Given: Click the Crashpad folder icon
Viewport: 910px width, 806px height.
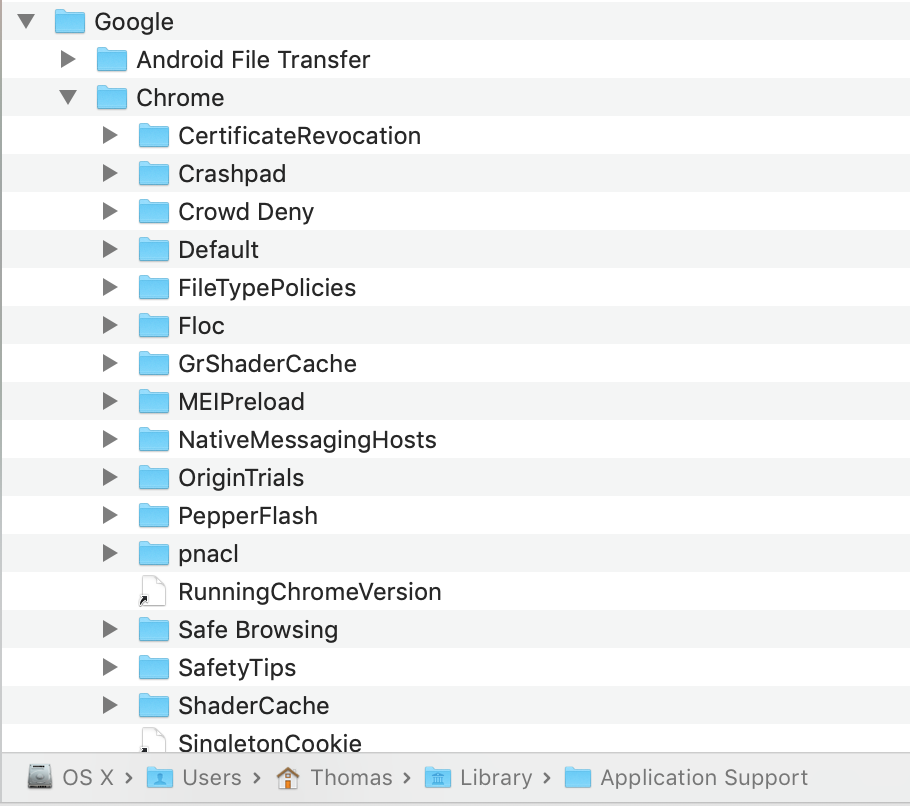Looking at the screenshot, I should [x=154, y=174].
